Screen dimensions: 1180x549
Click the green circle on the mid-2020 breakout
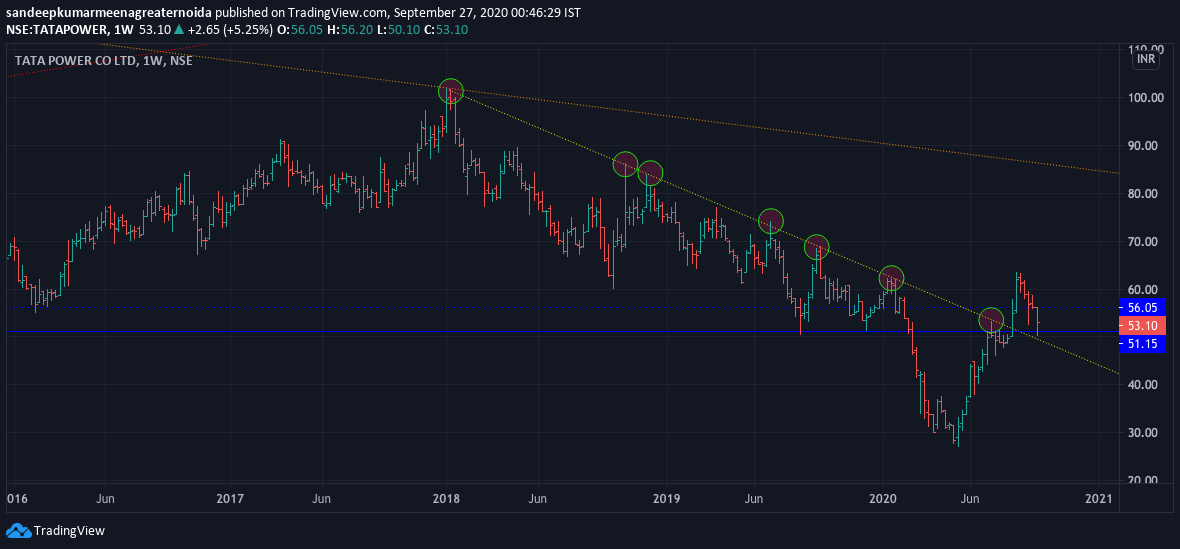click(991, 320)
